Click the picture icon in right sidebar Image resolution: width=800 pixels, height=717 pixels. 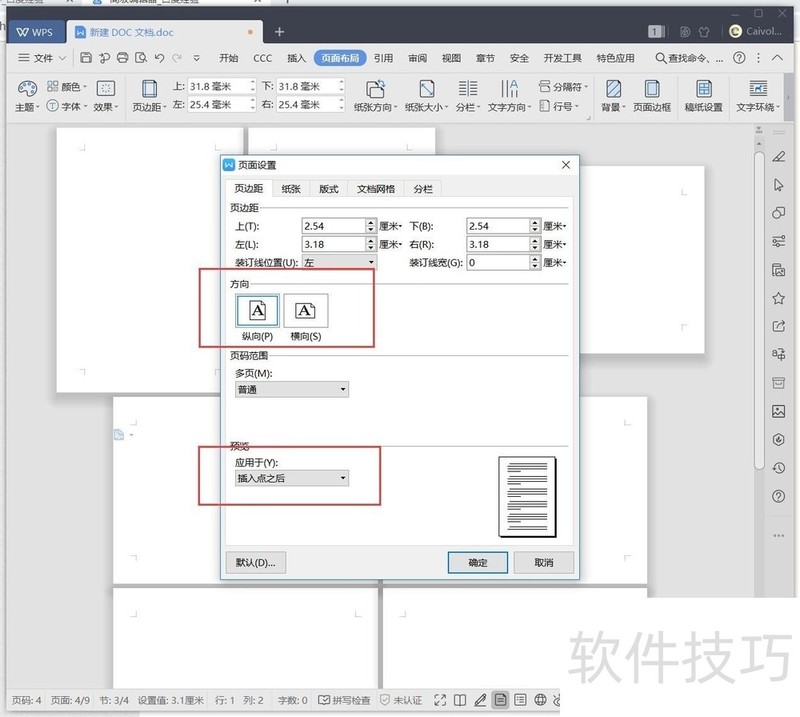pyautogui.click(x=779, y=411)
